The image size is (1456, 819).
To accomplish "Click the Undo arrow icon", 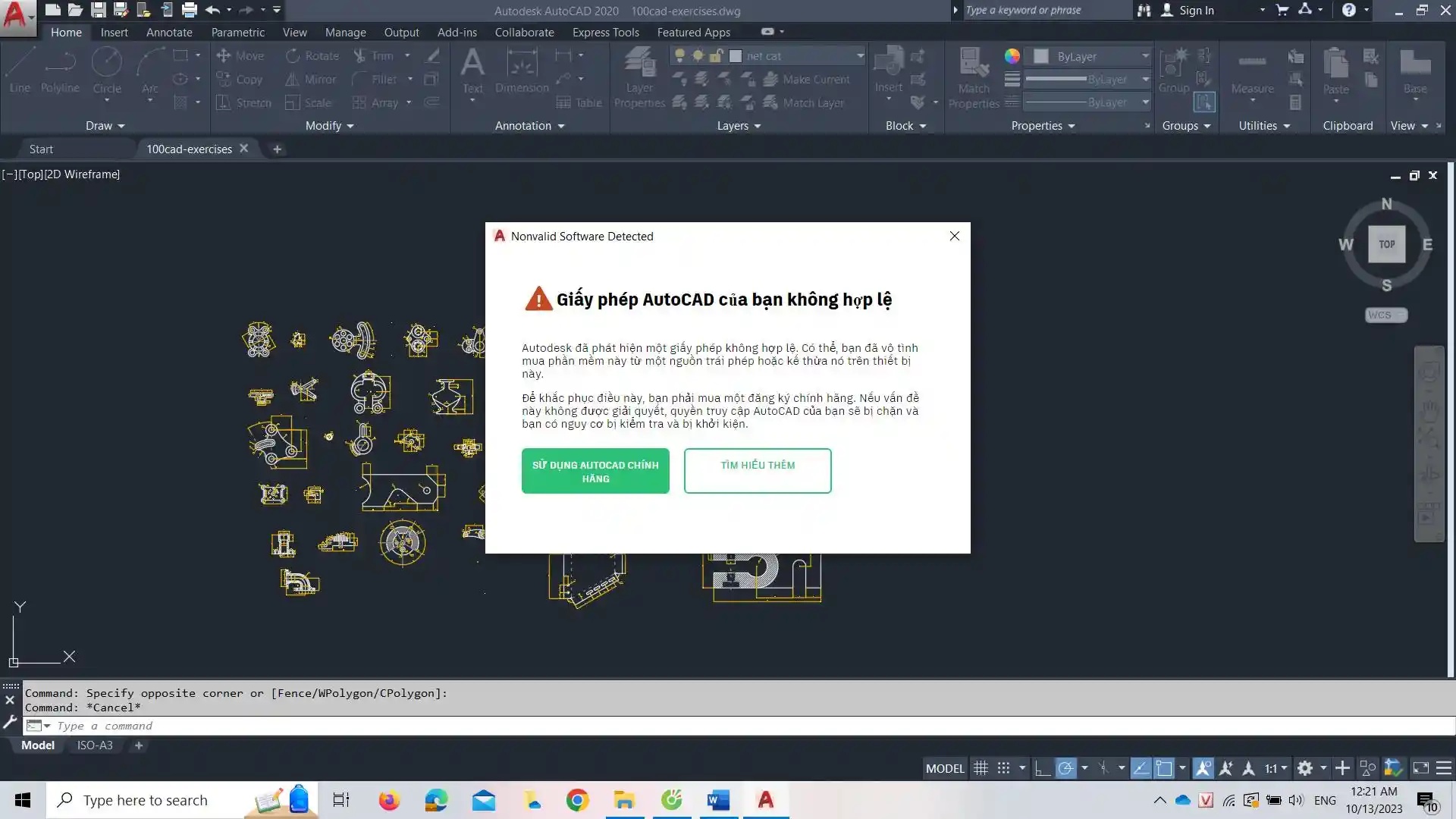I will [x=212, y=10].
